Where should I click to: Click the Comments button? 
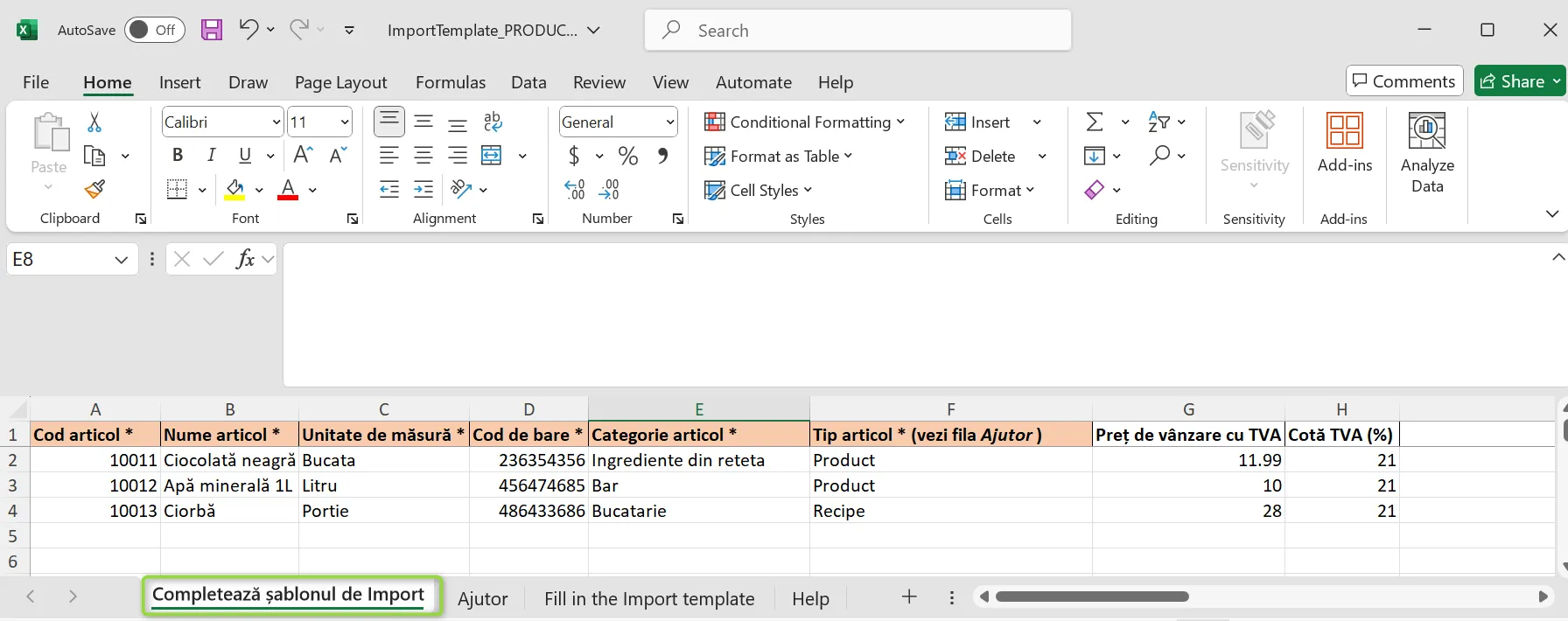[1404, 81]
